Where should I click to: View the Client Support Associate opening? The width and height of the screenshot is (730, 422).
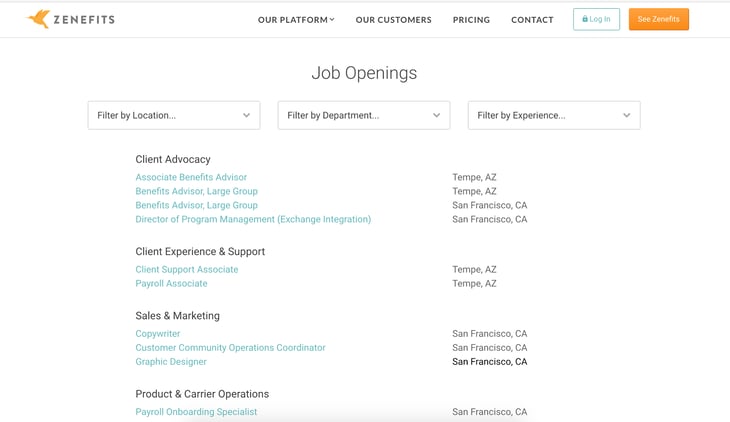click(187, 269)
